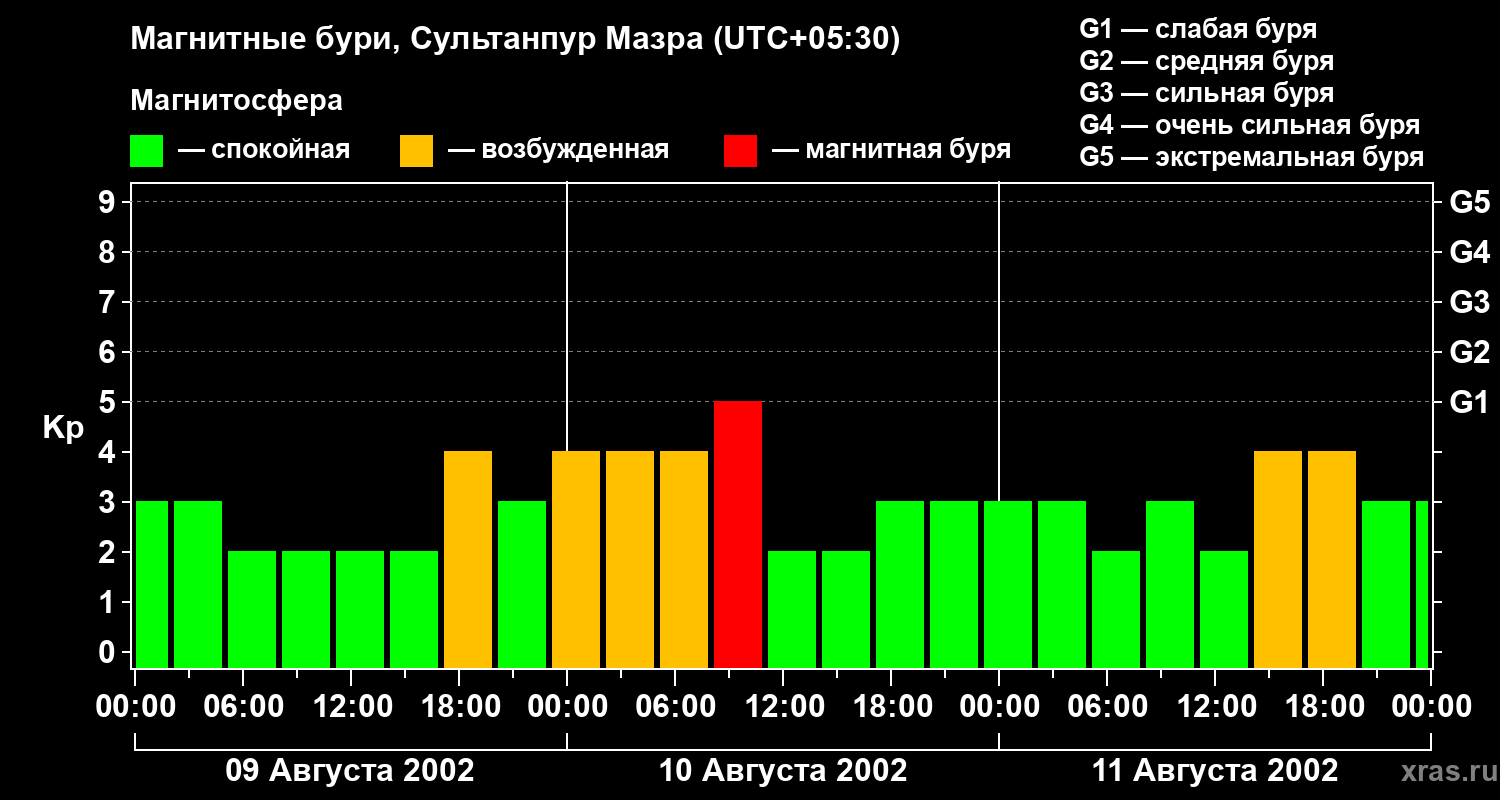Select the only orange bar on 09 Августа

point(468,560)
